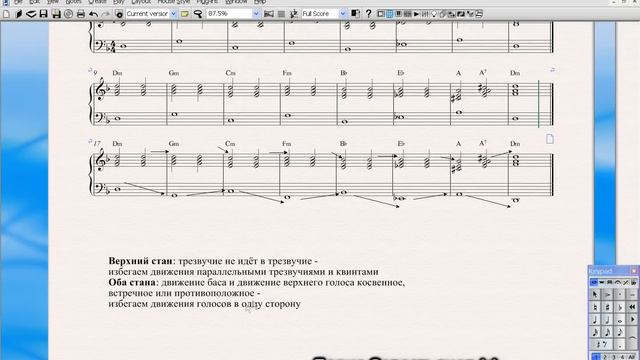
Task: Click the Save As icon with yellow disk
Action: click(x=56, y=14)
